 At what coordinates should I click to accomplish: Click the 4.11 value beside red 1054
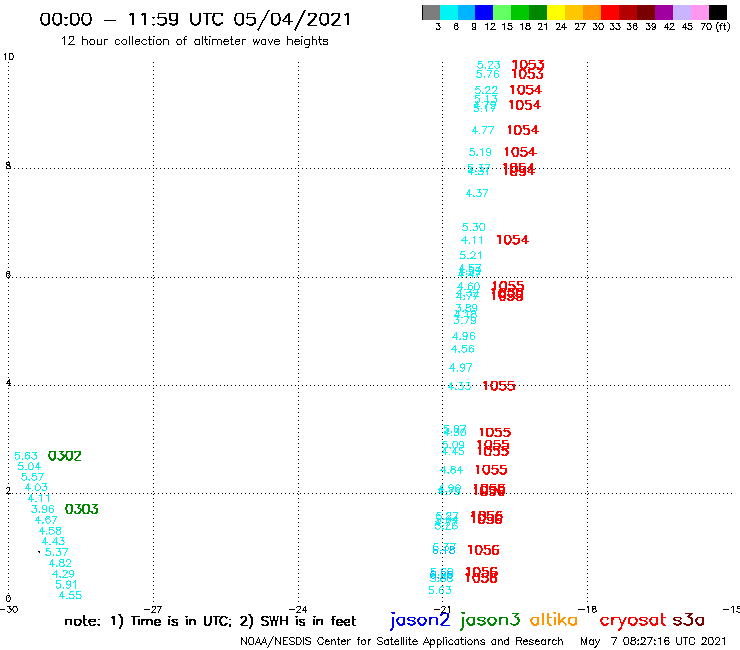click(472, 240)
